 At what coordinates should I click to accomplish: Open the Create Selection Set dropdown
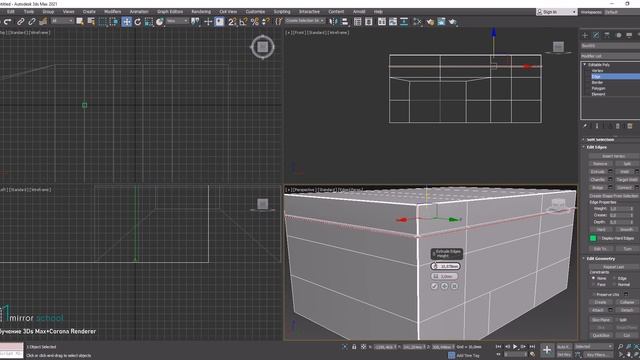(x=304, y=20)
